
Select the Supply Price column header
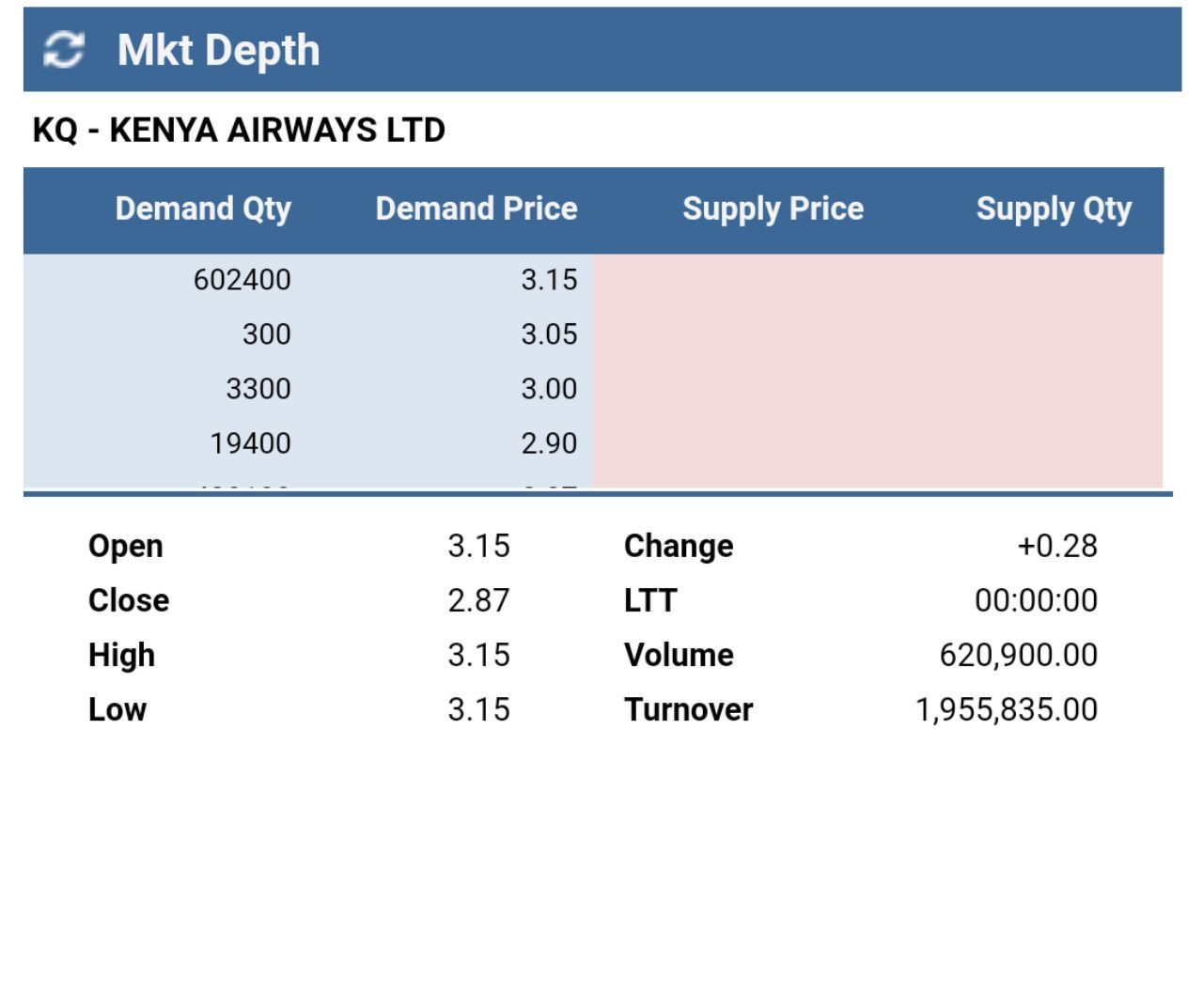pyautogui.click(x=773, y=209)
